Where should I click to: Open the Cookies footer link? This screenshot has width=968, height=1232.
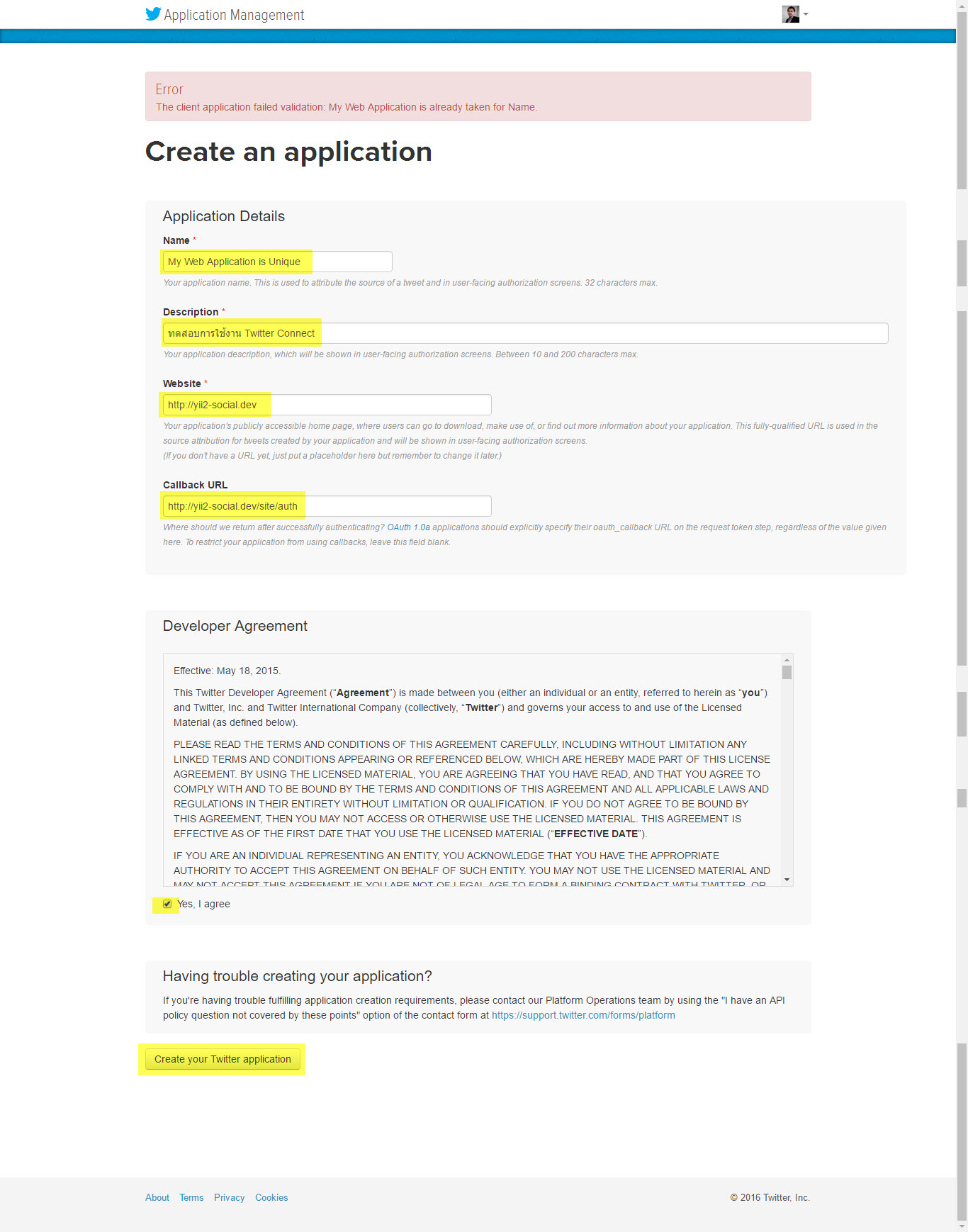point(271,1197)
